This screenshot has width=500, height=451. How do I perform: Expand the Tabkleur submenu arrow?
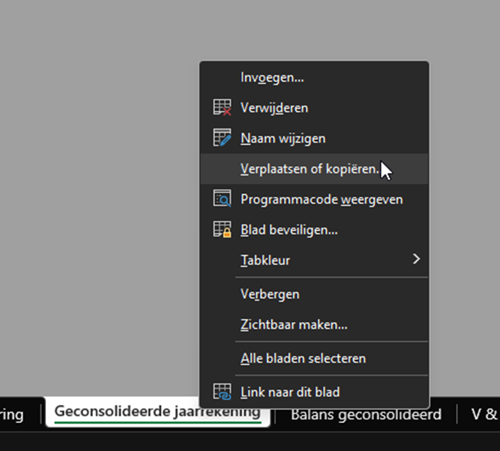click(x=416, y=259)
